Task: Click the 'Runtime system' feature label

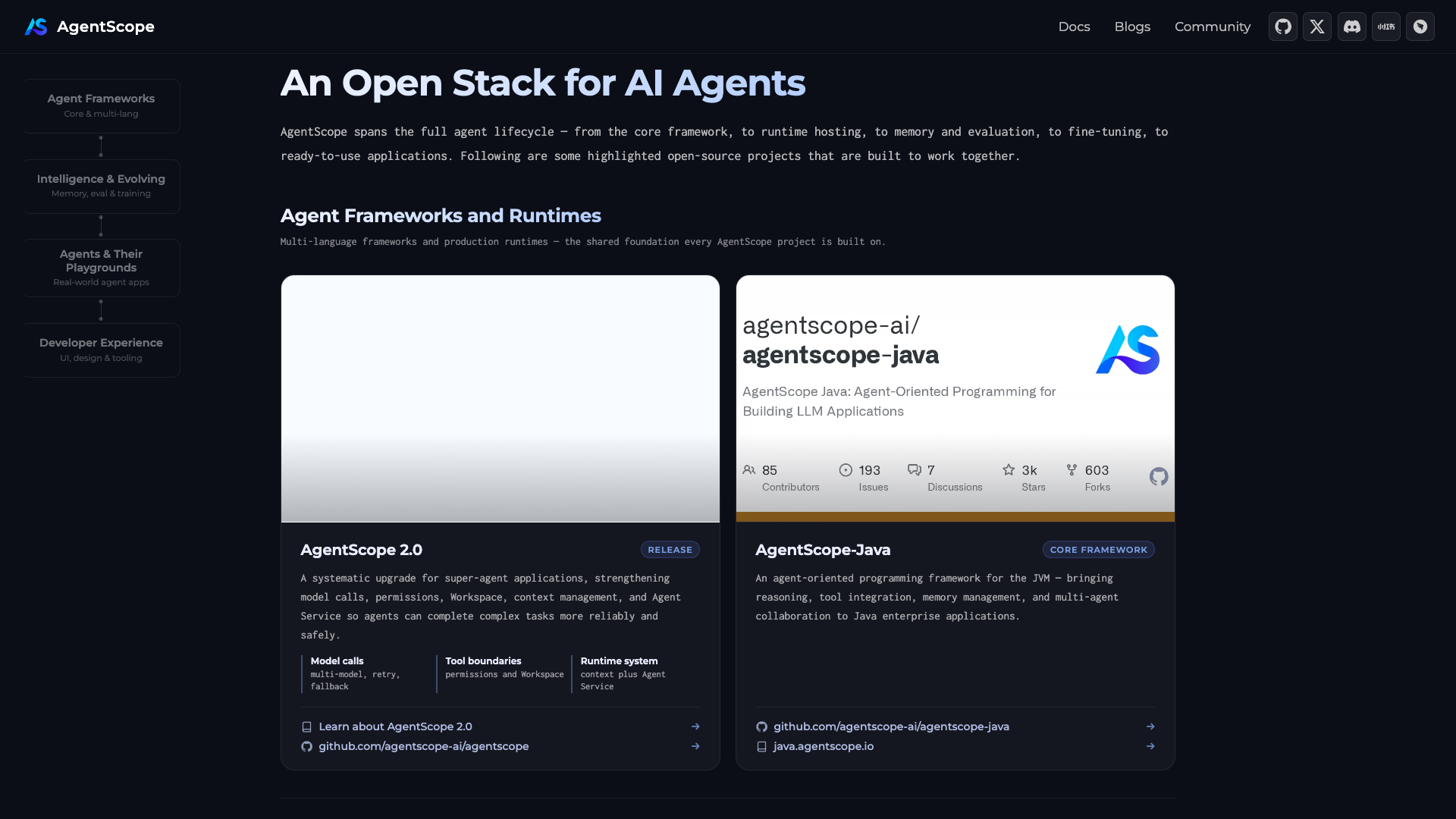Action: coord(619,661)
